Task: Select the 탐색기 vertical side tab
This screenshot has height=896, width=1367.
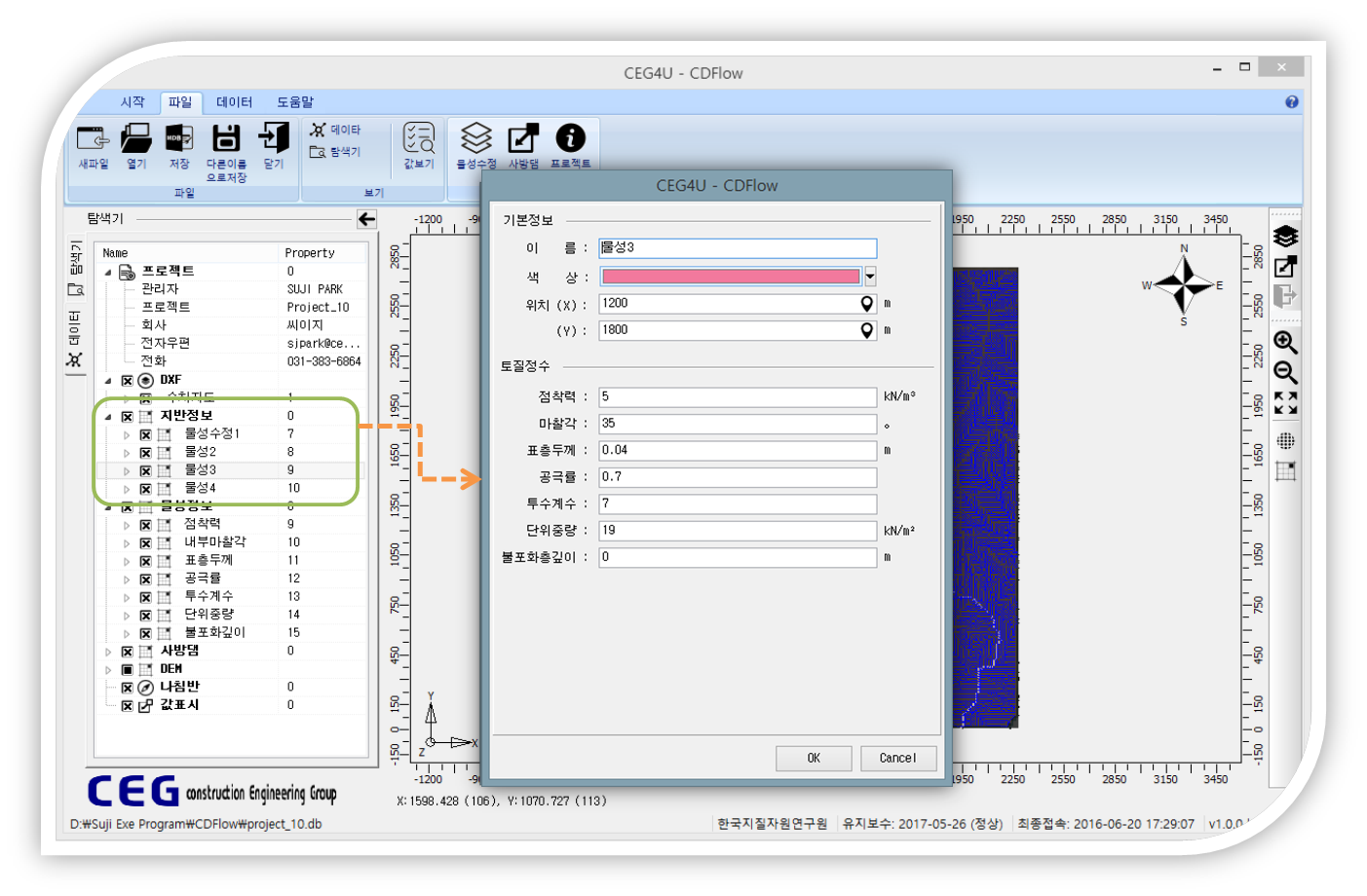Action: [x=75, y=268]
